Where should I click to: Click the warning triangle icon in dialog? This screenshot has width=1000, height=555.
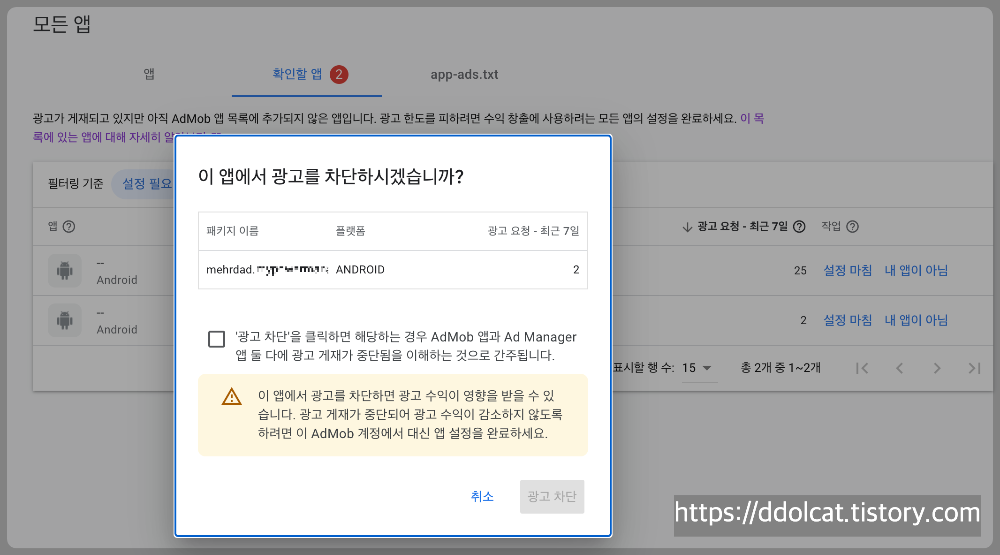232,396
